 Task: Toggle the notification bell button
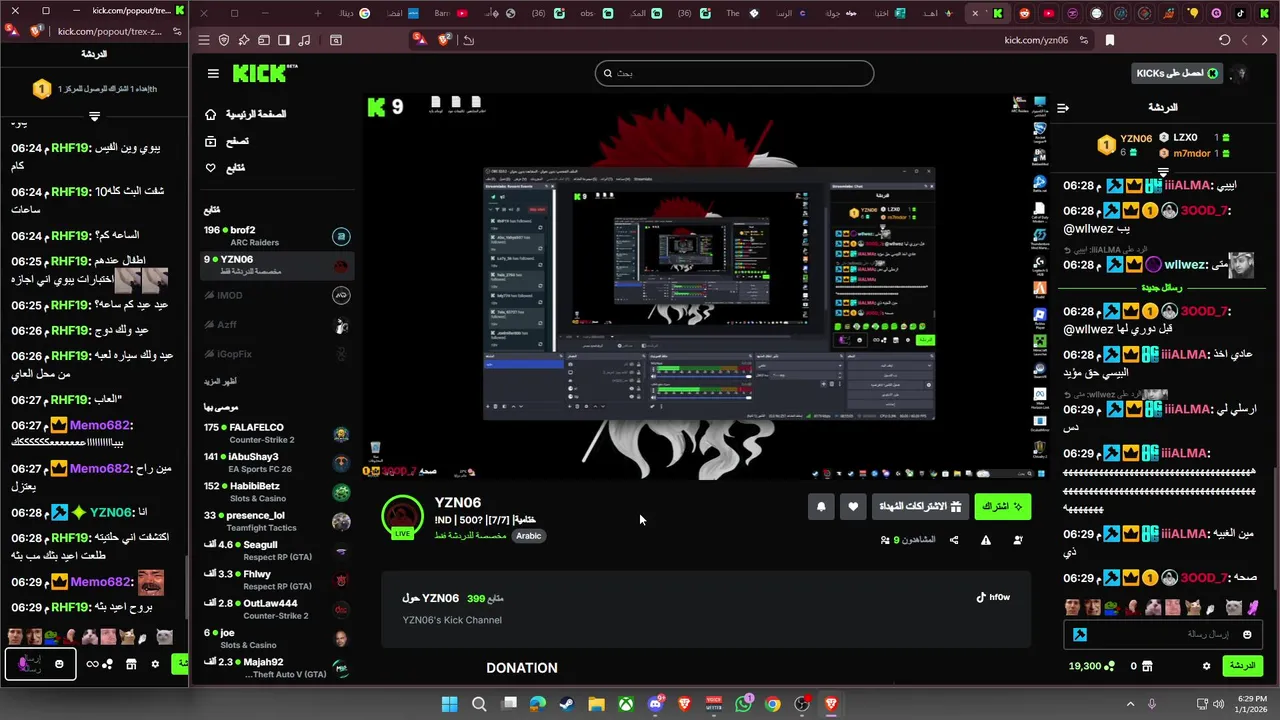pos(821,507)
